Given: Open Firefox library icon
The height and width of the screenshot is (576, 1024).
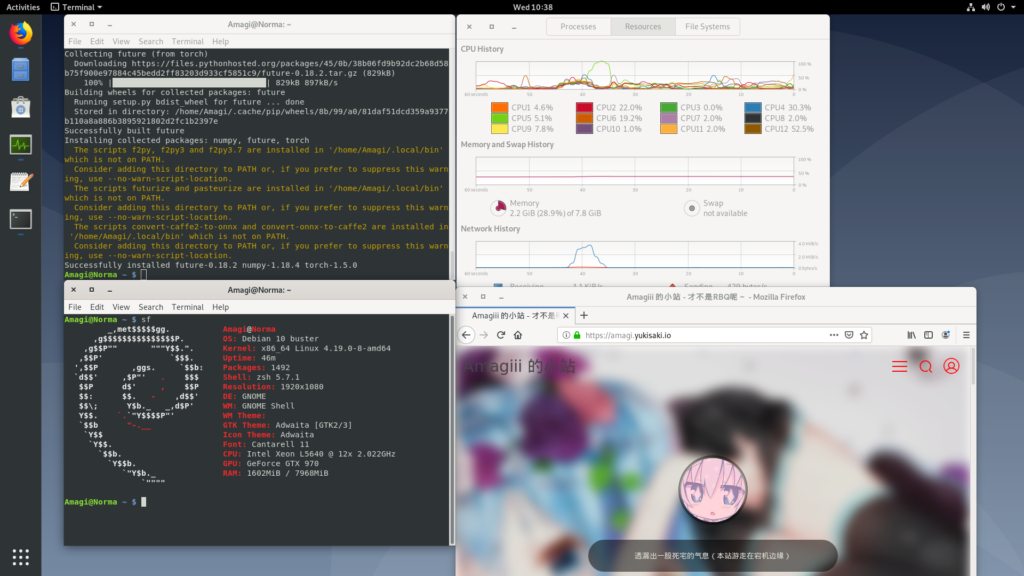Looking at the screenshot, I should (x=911, y=335).
